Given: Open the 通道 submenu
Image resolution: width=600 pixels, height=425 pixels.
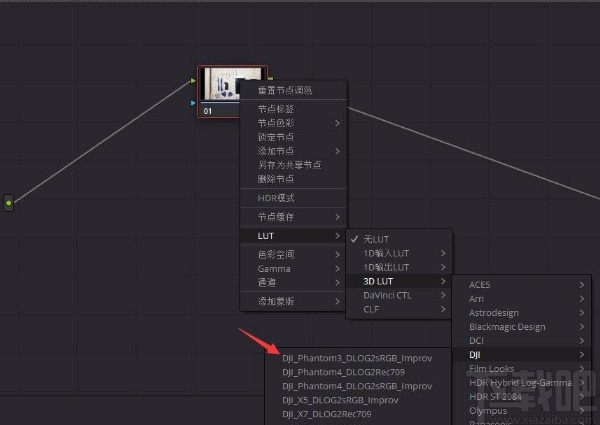Looking at the screenshot, I should coord(293,282).
